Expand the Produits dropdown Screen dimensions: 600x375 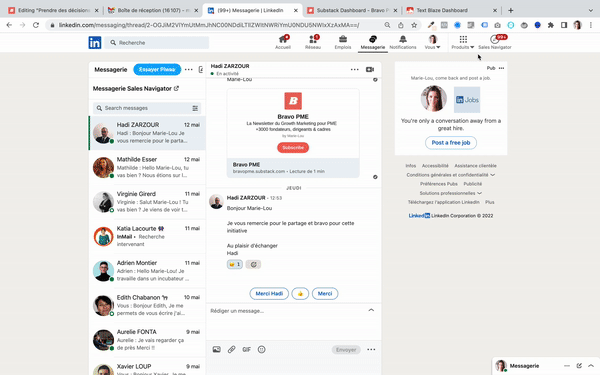(x=463, y=42)
